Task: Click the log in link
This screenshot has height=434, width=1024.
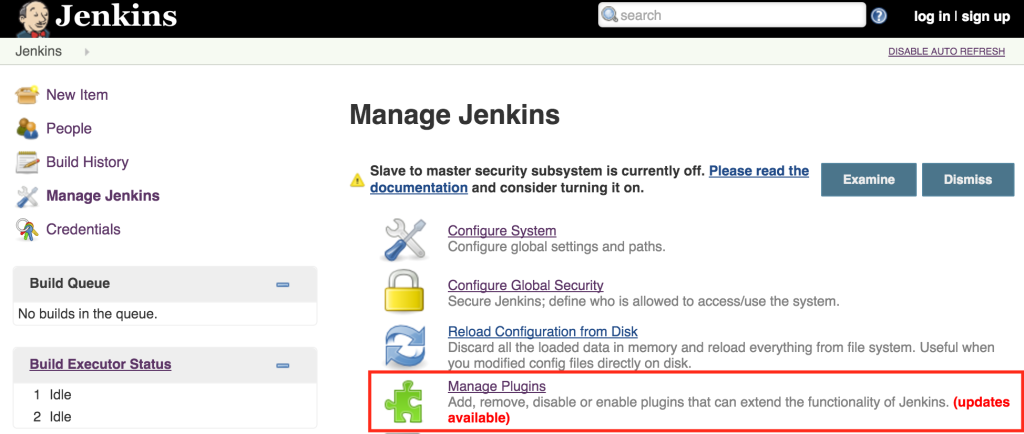Action: (931, 16)
